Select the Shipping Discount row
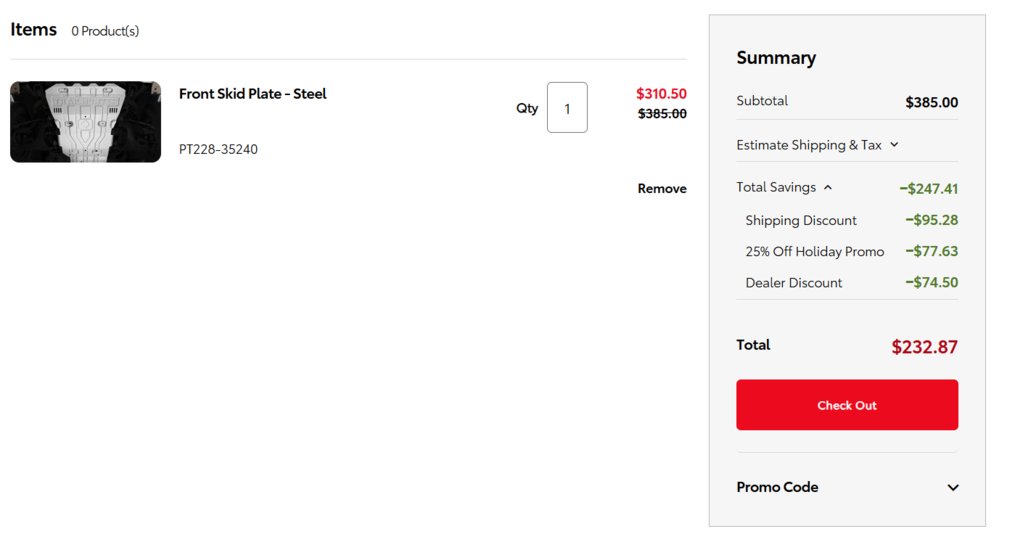 coord(851,221)
